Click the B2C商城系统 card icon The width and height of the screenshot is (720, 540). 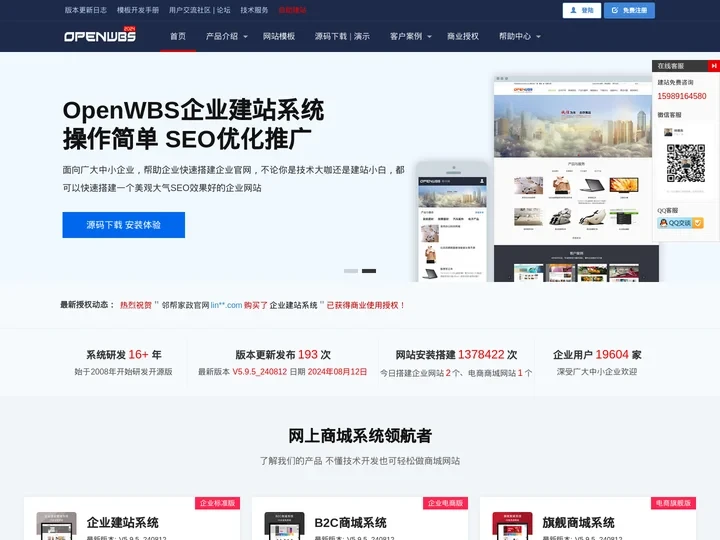point(284,526)
